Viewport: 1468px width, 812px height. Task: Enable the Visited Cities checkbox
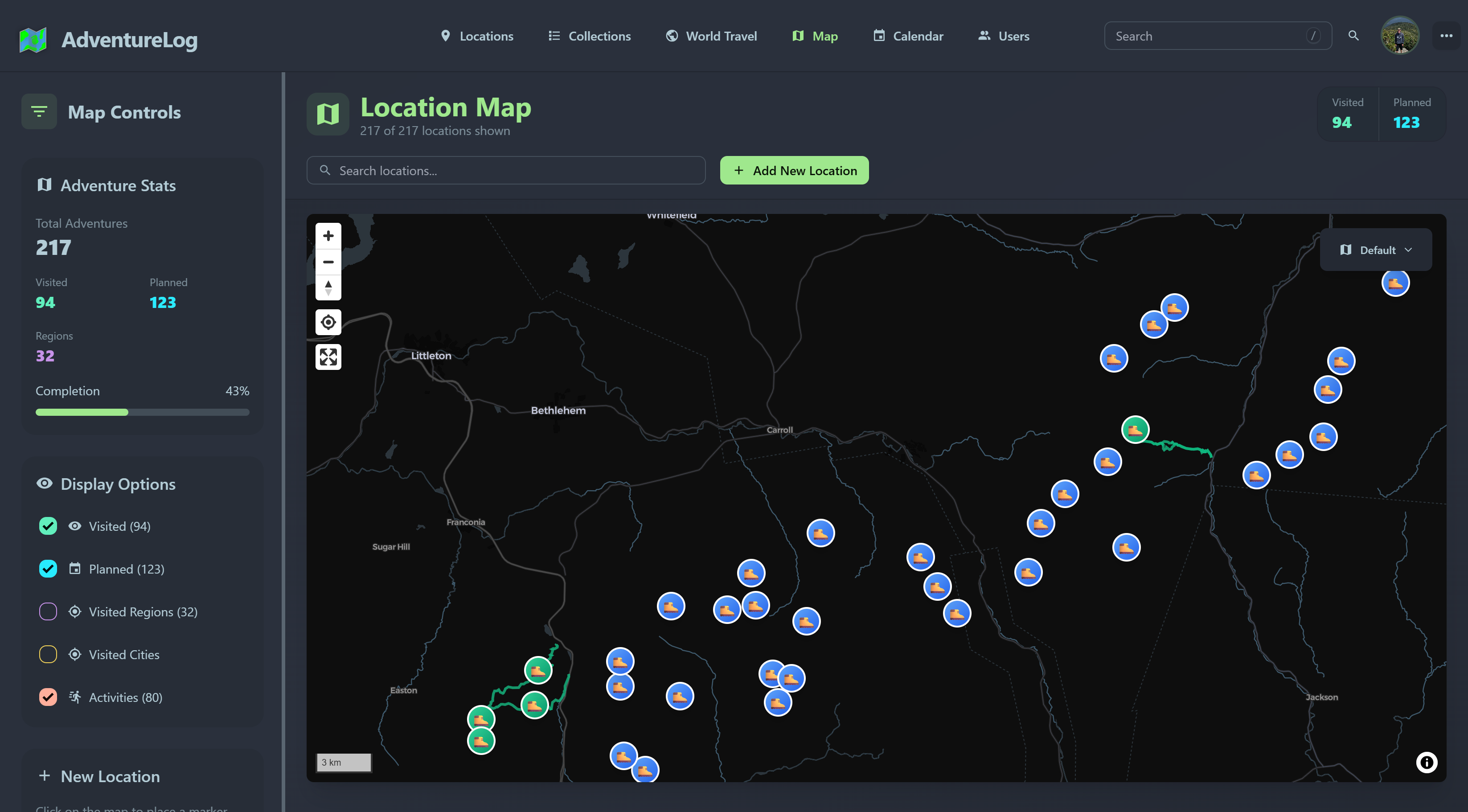[48, 654]
